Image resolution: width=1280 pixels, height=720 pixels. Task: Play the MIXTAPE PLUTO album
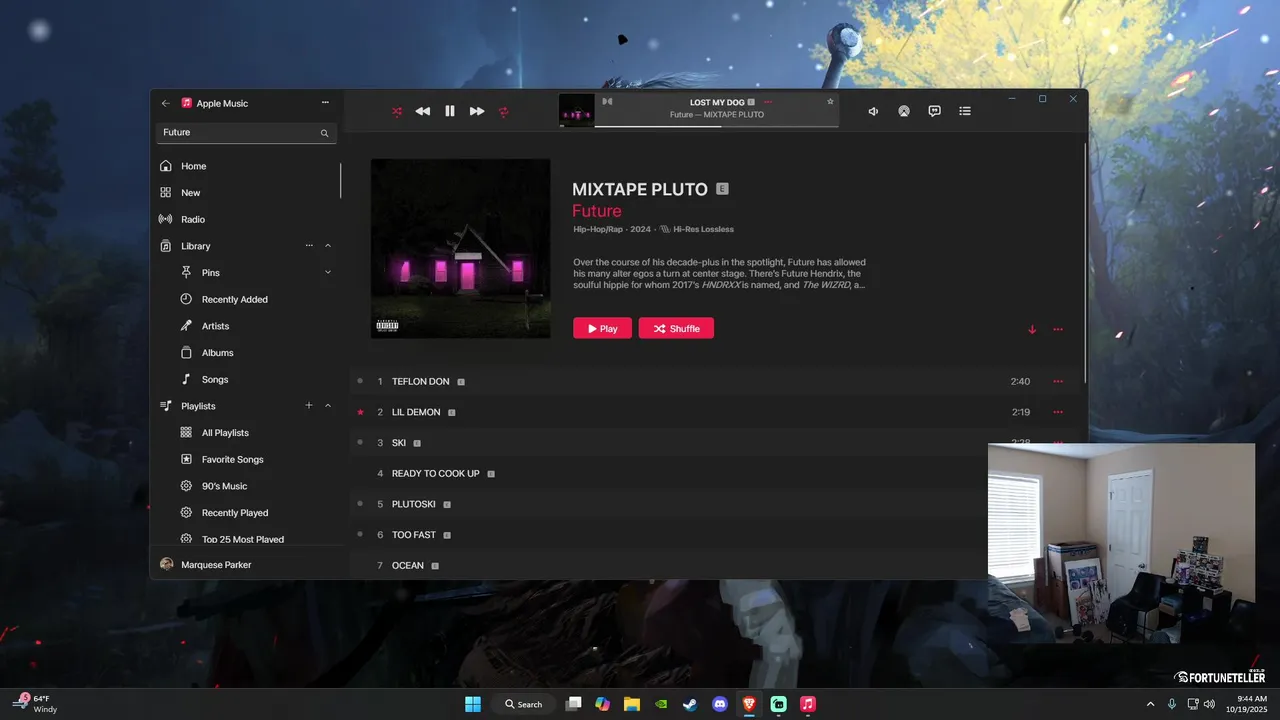tap(602, 328)
